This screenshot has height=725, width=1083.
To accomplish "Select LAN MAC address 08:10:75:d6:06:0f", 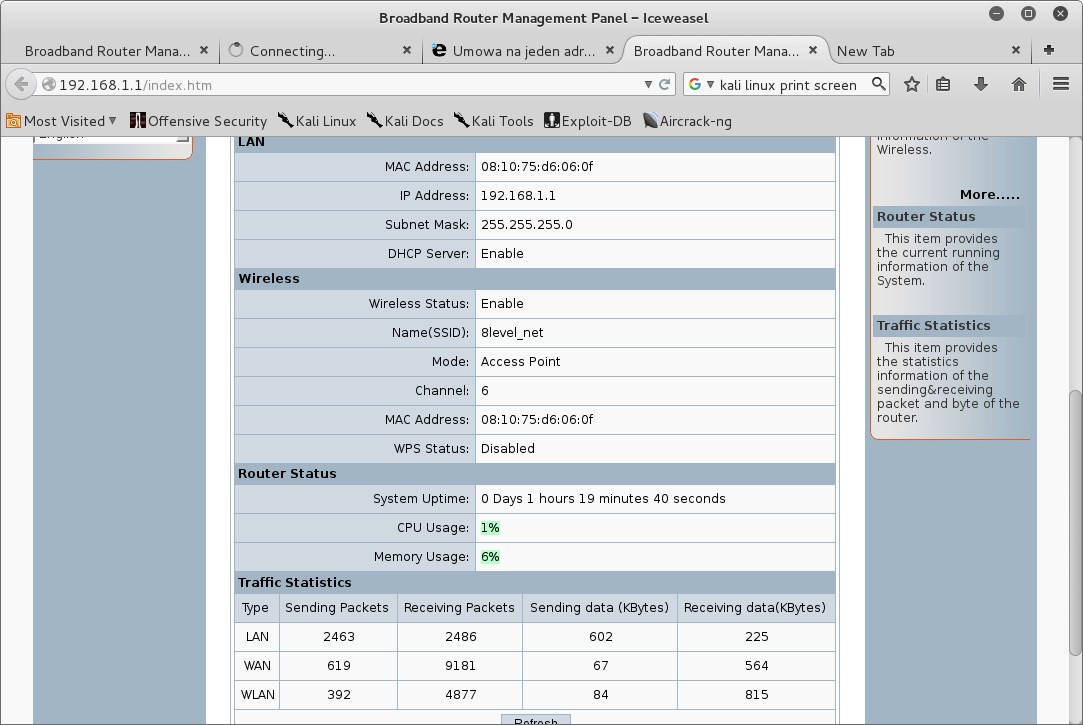I will pos(537,166).
